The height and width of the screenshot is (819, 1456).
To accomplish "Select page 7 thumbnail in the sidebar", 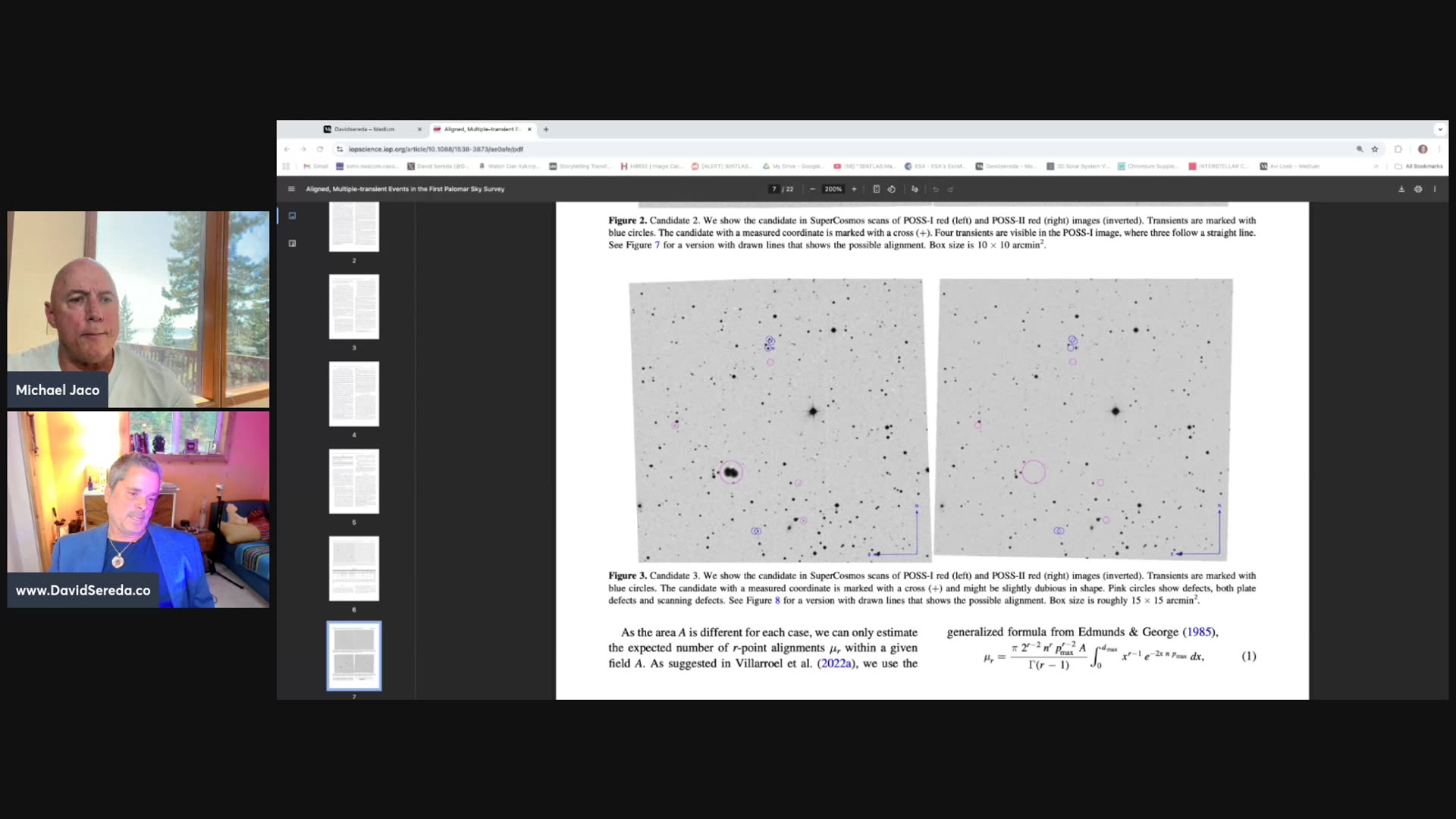I will point(353,656).
